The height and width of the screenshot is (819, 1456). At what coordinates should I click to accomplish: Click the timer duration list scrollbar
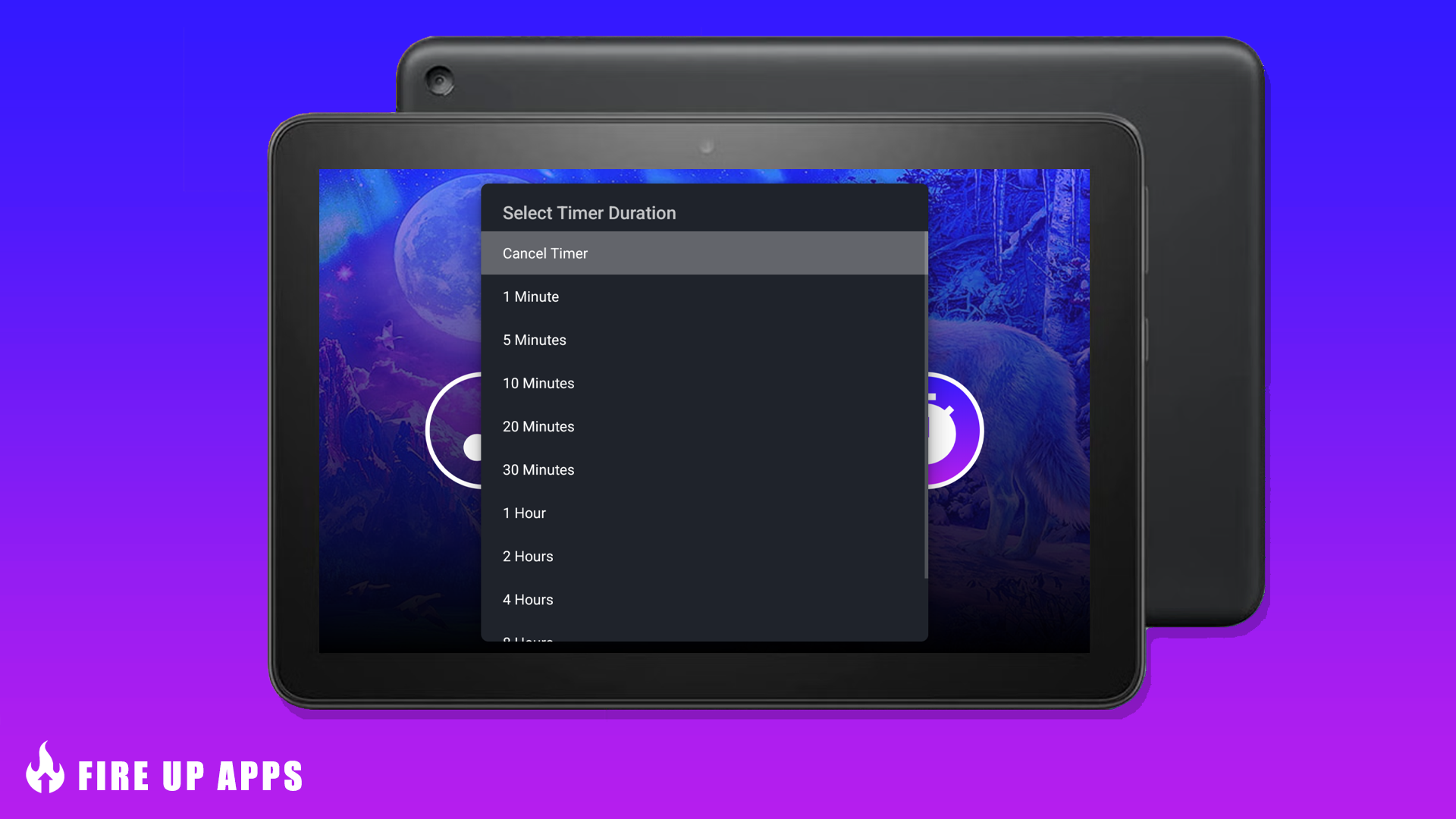coord(926,405)
